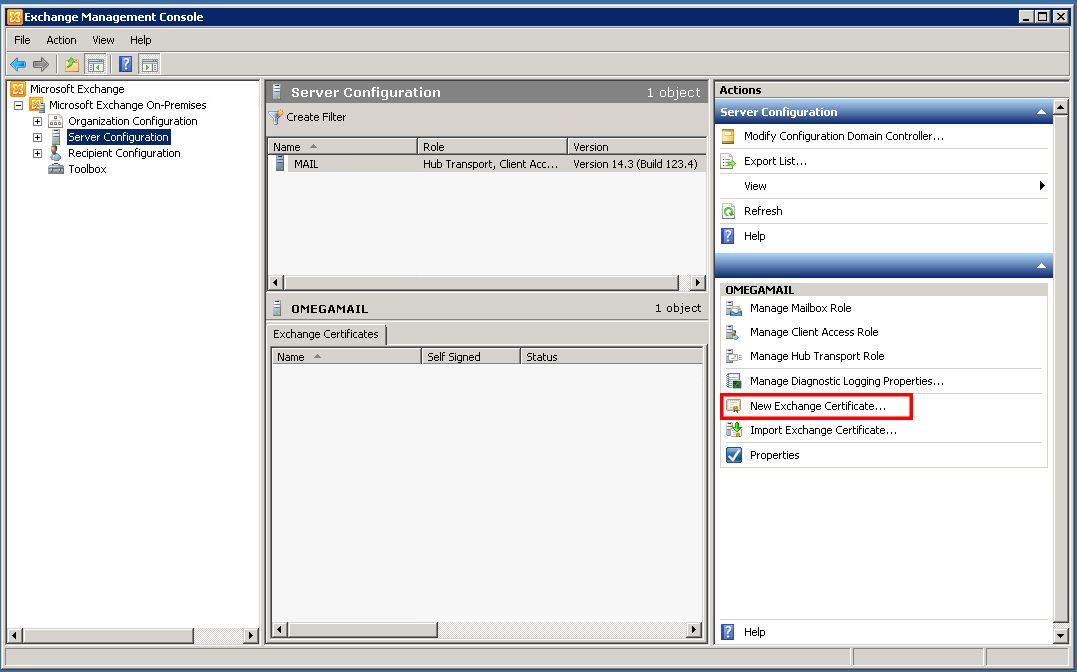
Task: Click the Microsoft Exchange root node icon
Action: pyautogui.click(x=19, y=89)
